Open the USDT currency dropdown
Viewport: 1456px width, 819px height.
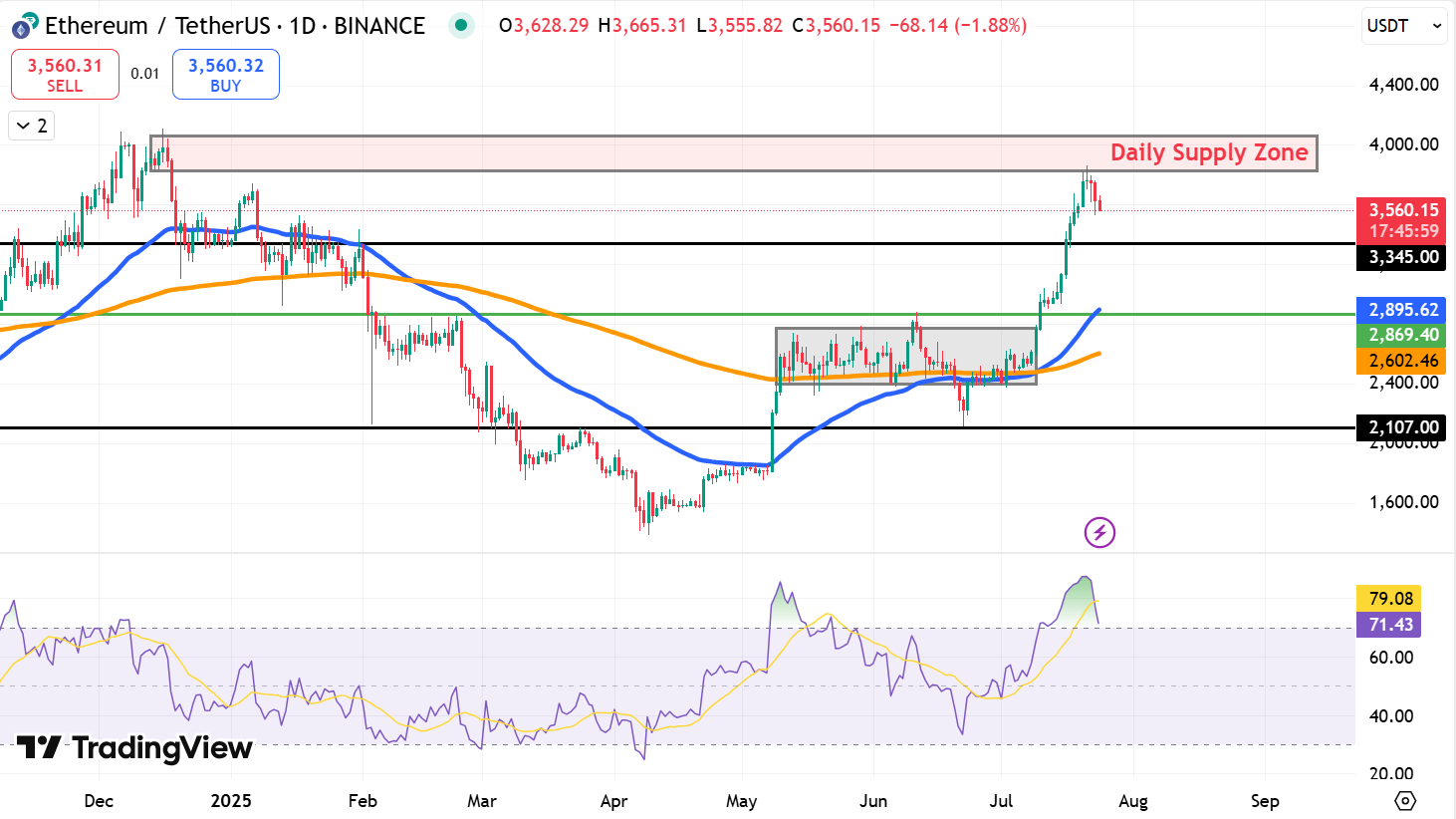pos(1404,26)
